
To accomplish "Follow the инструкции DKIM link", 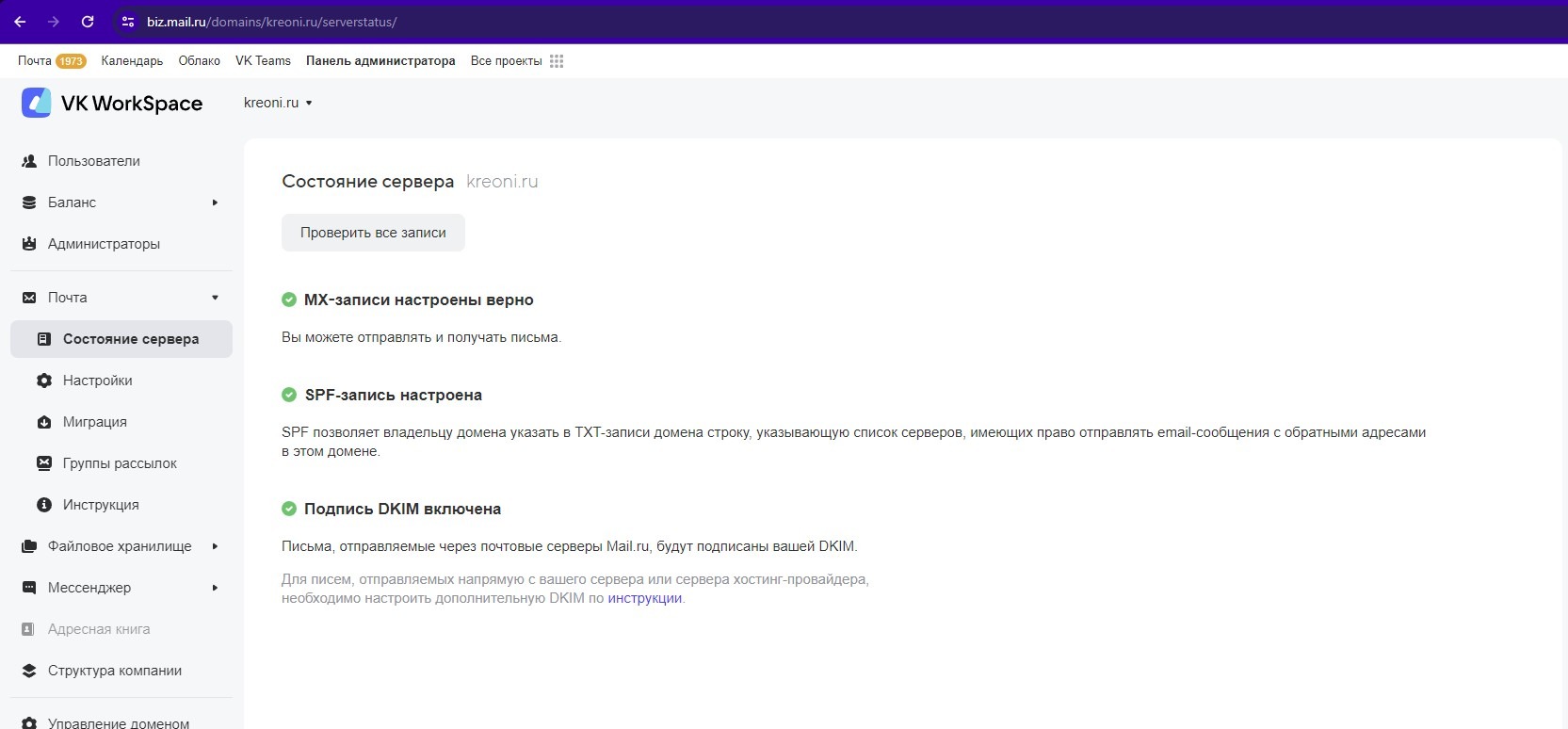I will pos(644,598).
